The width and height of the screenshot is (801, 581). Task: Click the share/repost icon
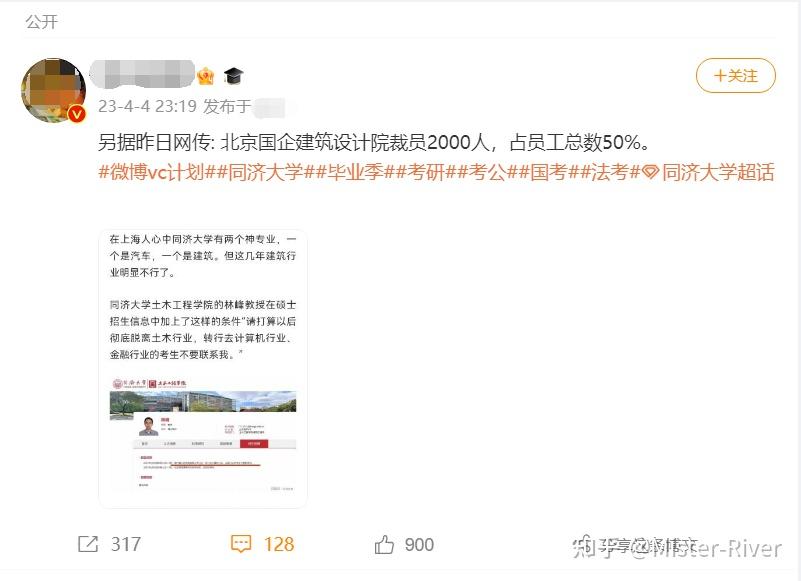pyautogui.click(x=88, y=544)
